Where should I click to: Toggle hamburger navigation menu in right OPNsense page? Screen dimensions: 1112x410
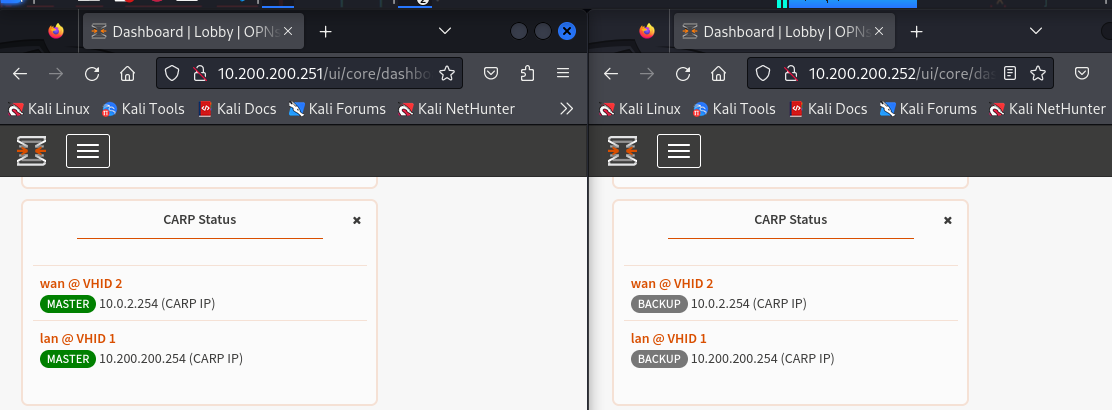(x=679, y=151)
